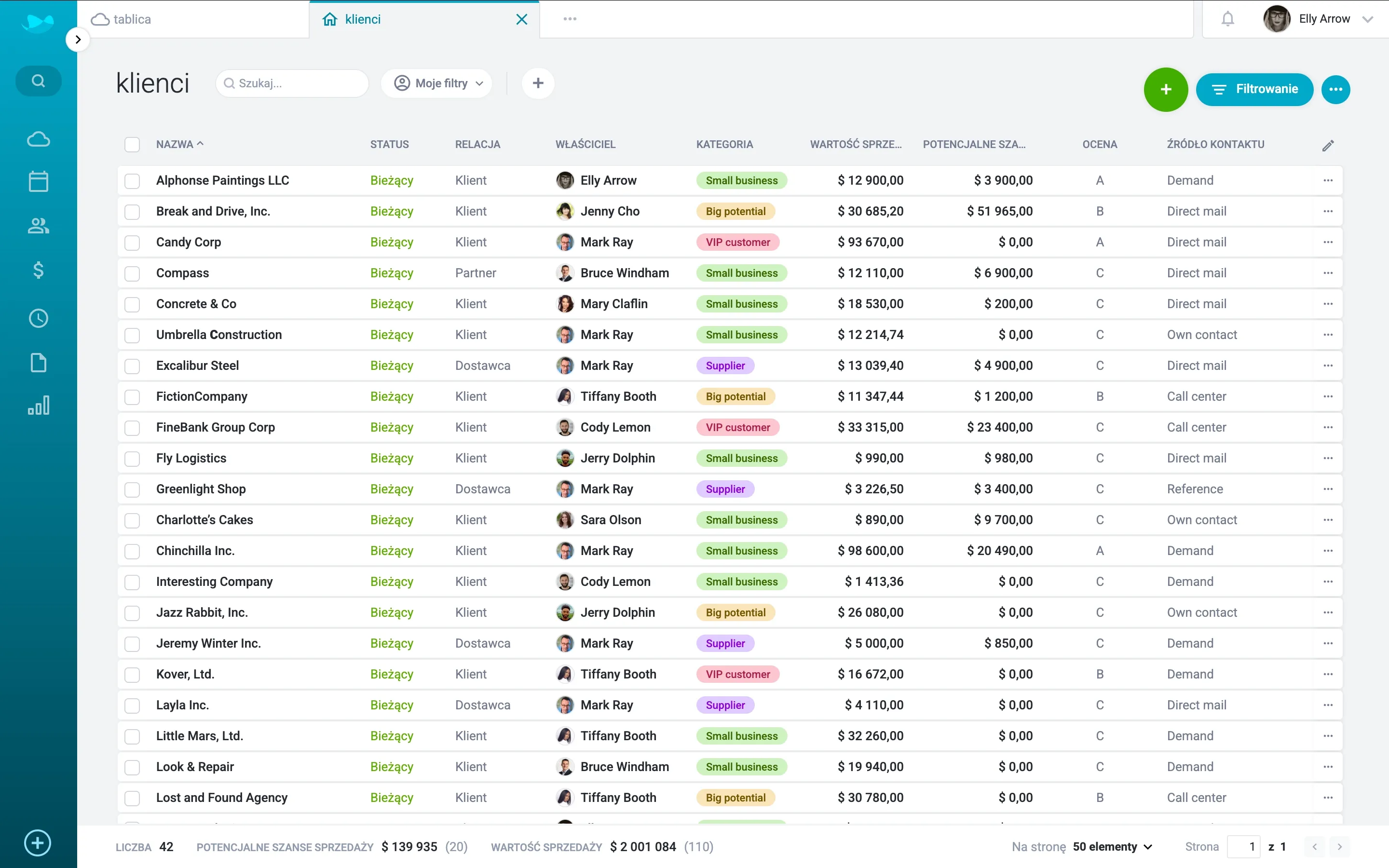Switch to the tablica tab

pyautogui.click(x=132, y=19)
